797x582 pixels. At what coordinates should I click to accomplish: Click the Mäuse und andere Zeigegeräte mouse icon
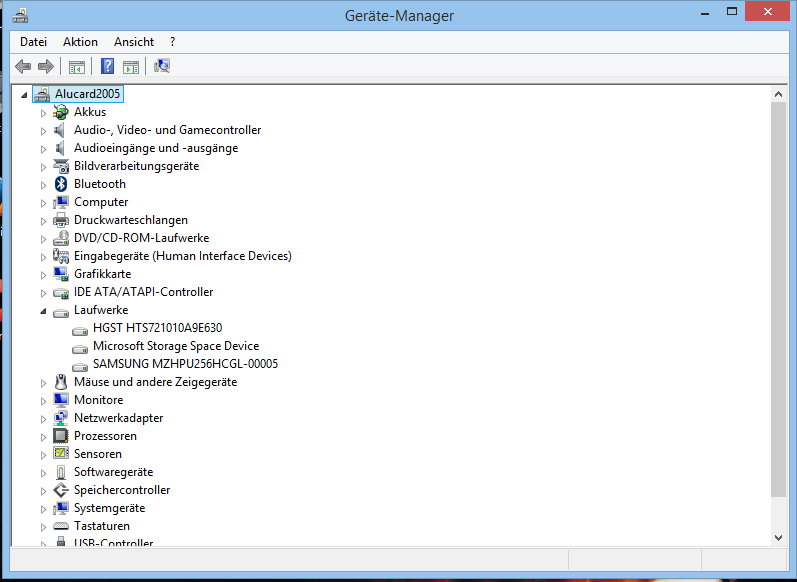[x=61, y=382]
